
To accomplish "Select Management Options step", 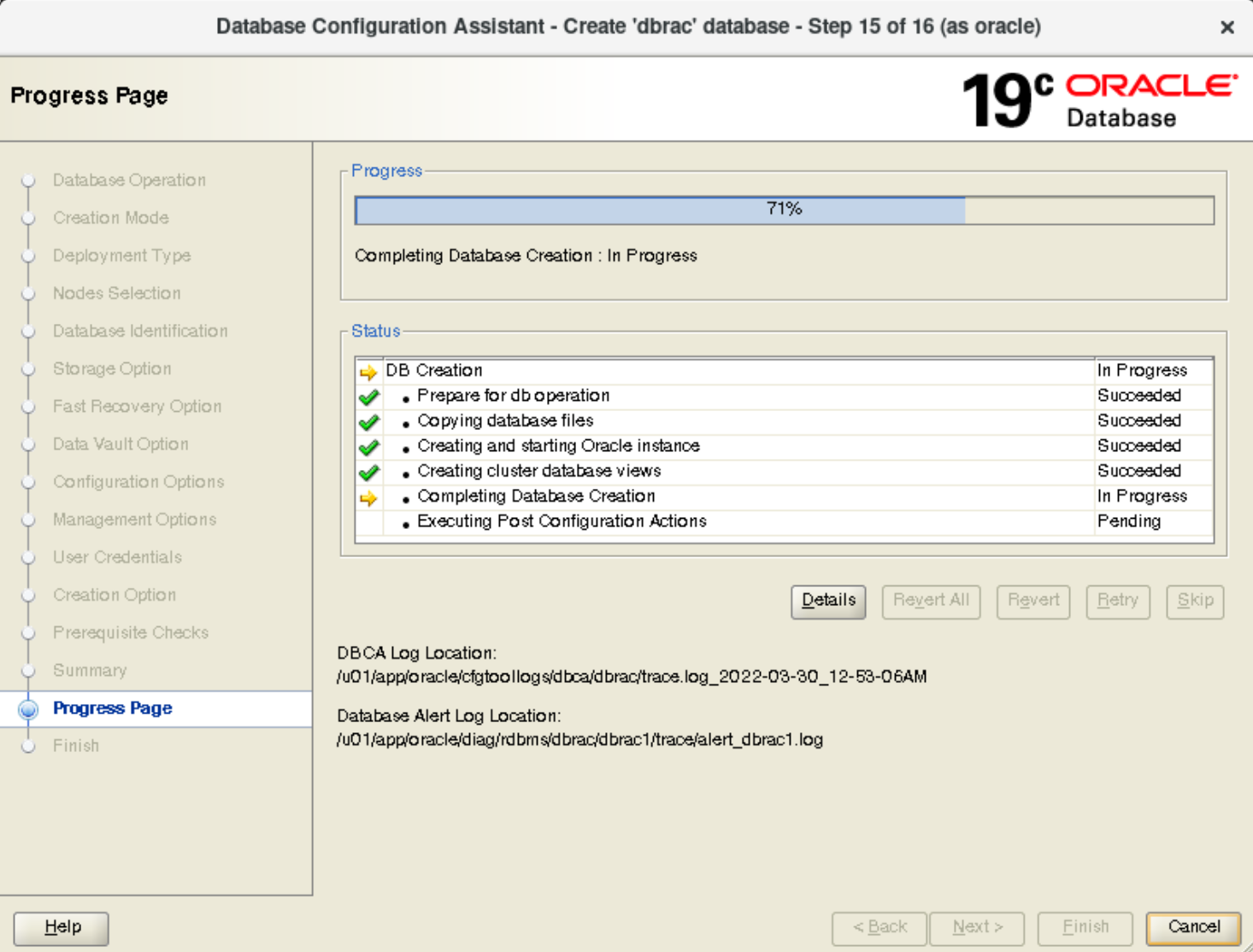I will coord(134,519).
